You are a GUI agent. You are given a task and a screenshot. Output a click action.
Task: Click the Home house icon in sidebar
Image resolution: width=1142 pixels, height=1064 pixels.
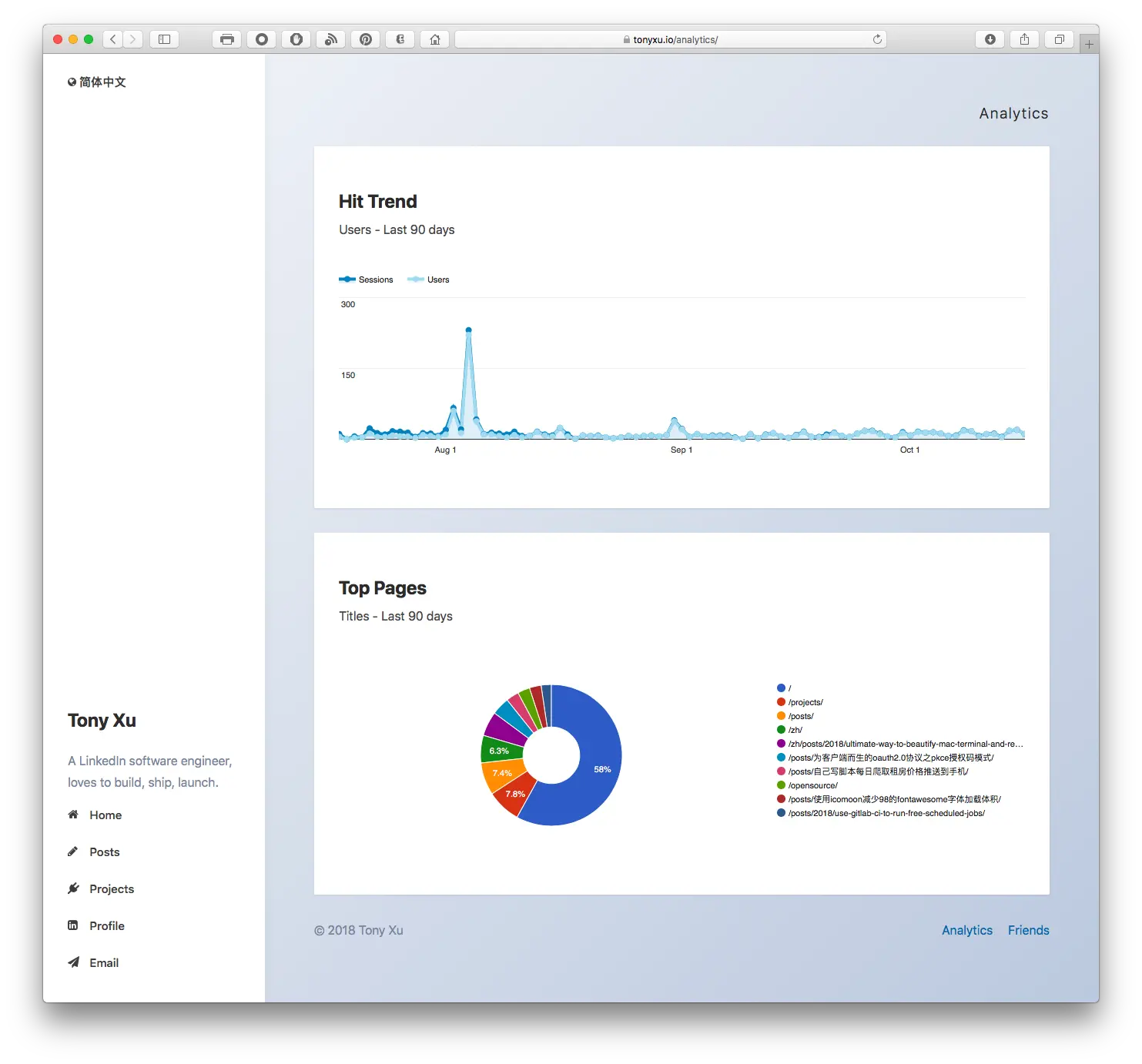(73, 814)
